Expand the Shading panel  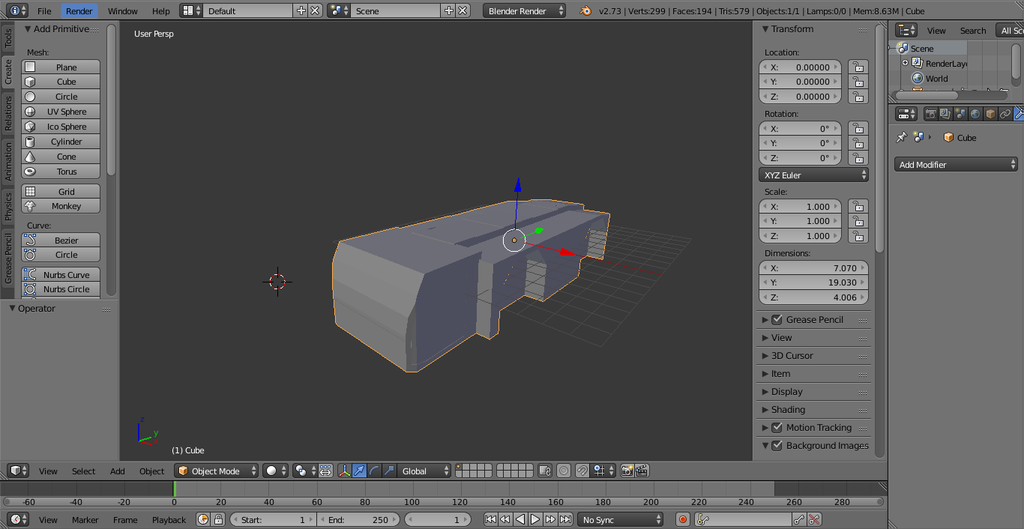(788, 410)
